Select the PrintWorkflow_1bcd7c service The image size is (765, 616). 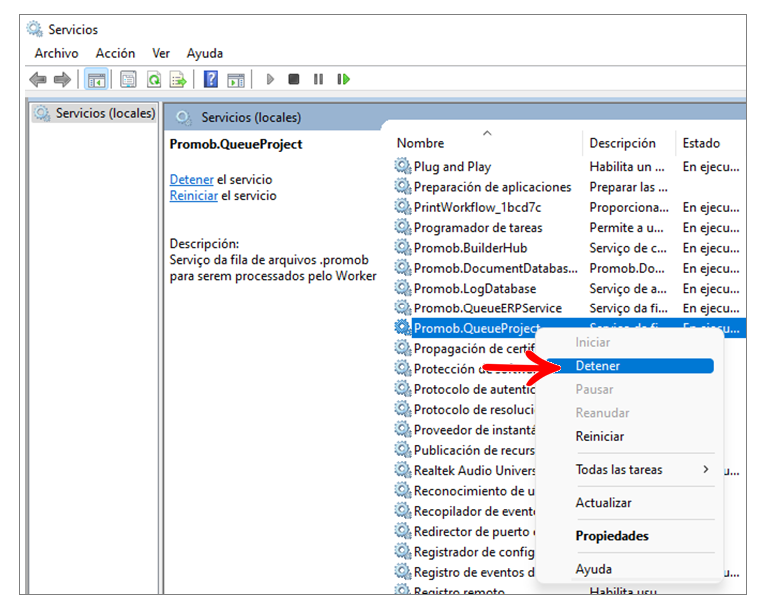(x=569, y=207)
